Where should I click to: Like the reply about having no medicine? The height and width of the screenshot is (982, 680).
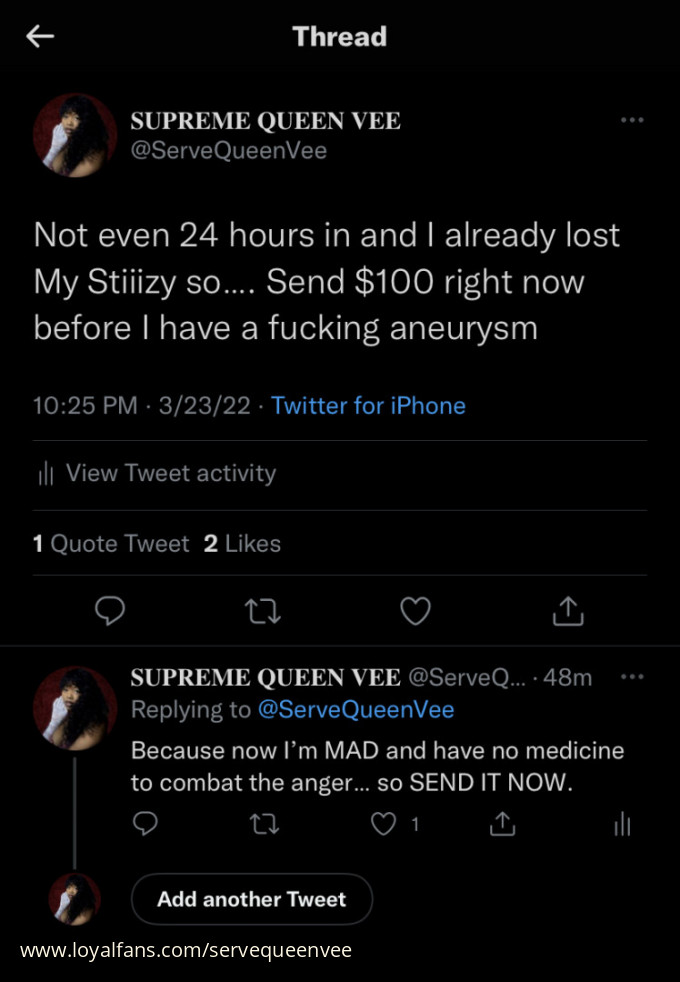[383, 824]
